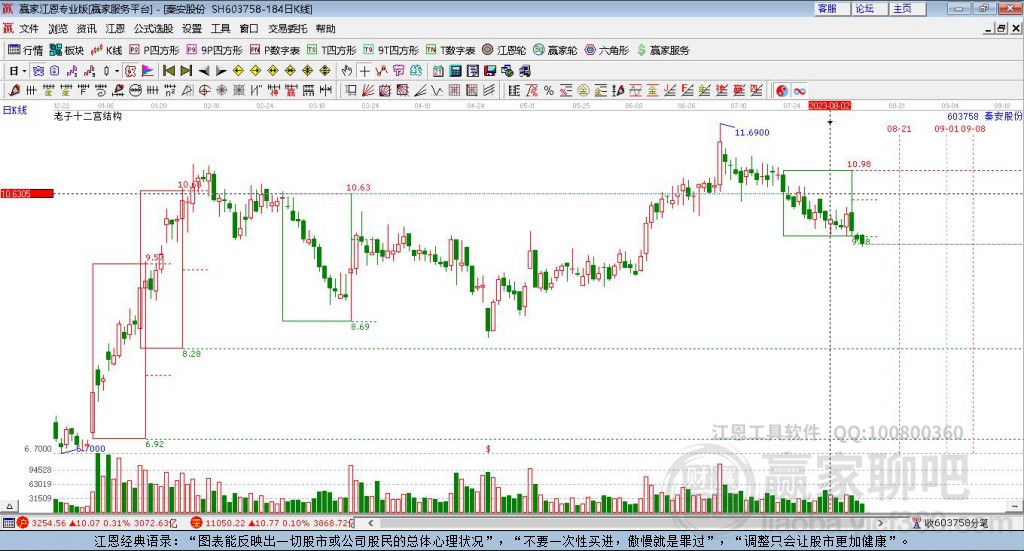Open the 江恩 menu
The width and height of the screenshot is (1024, 551).
[x=115, y=29]
